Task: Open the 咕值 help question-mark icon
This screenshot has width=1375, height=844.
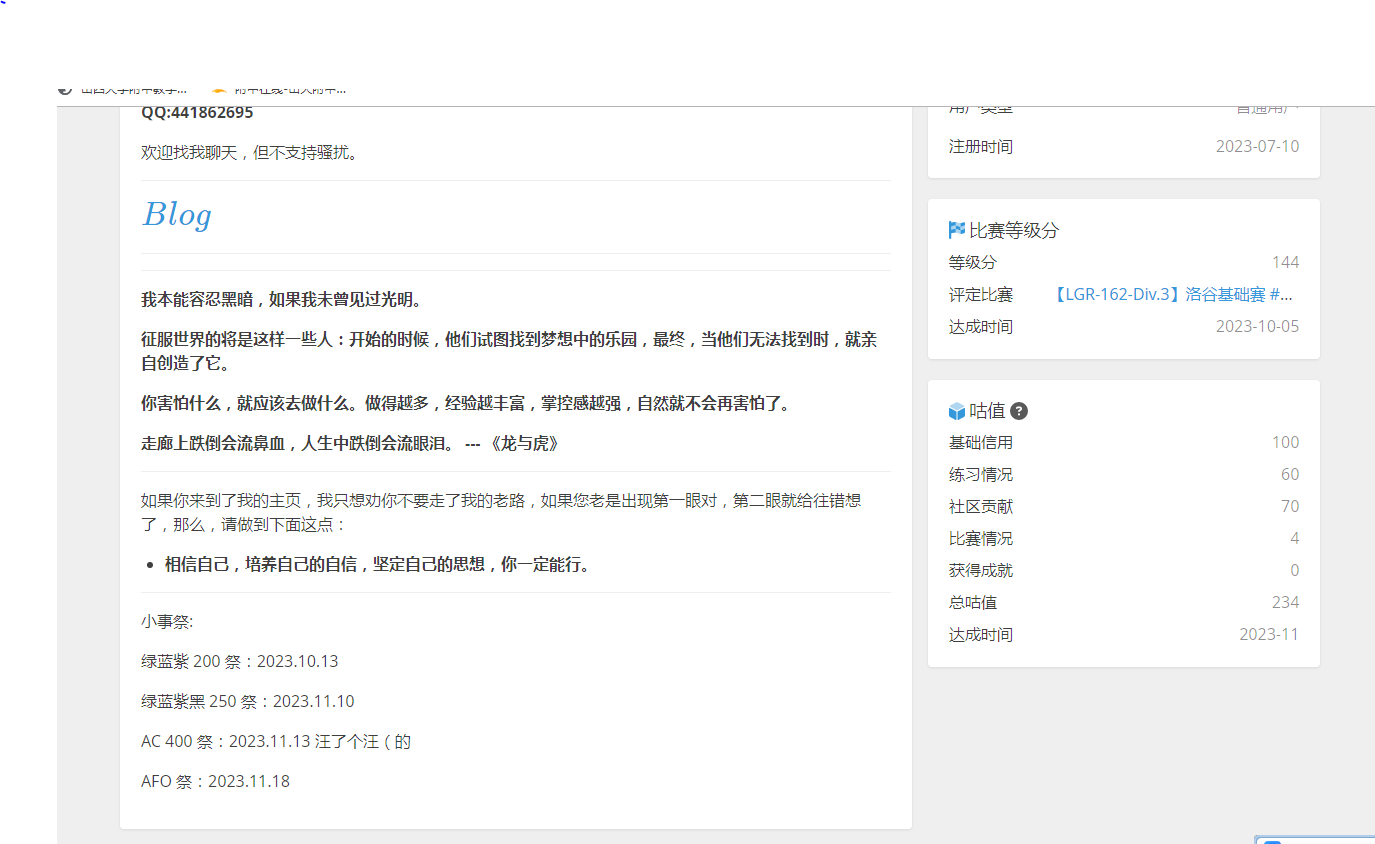Action: pyautogui.click(x=1018, y=410)
